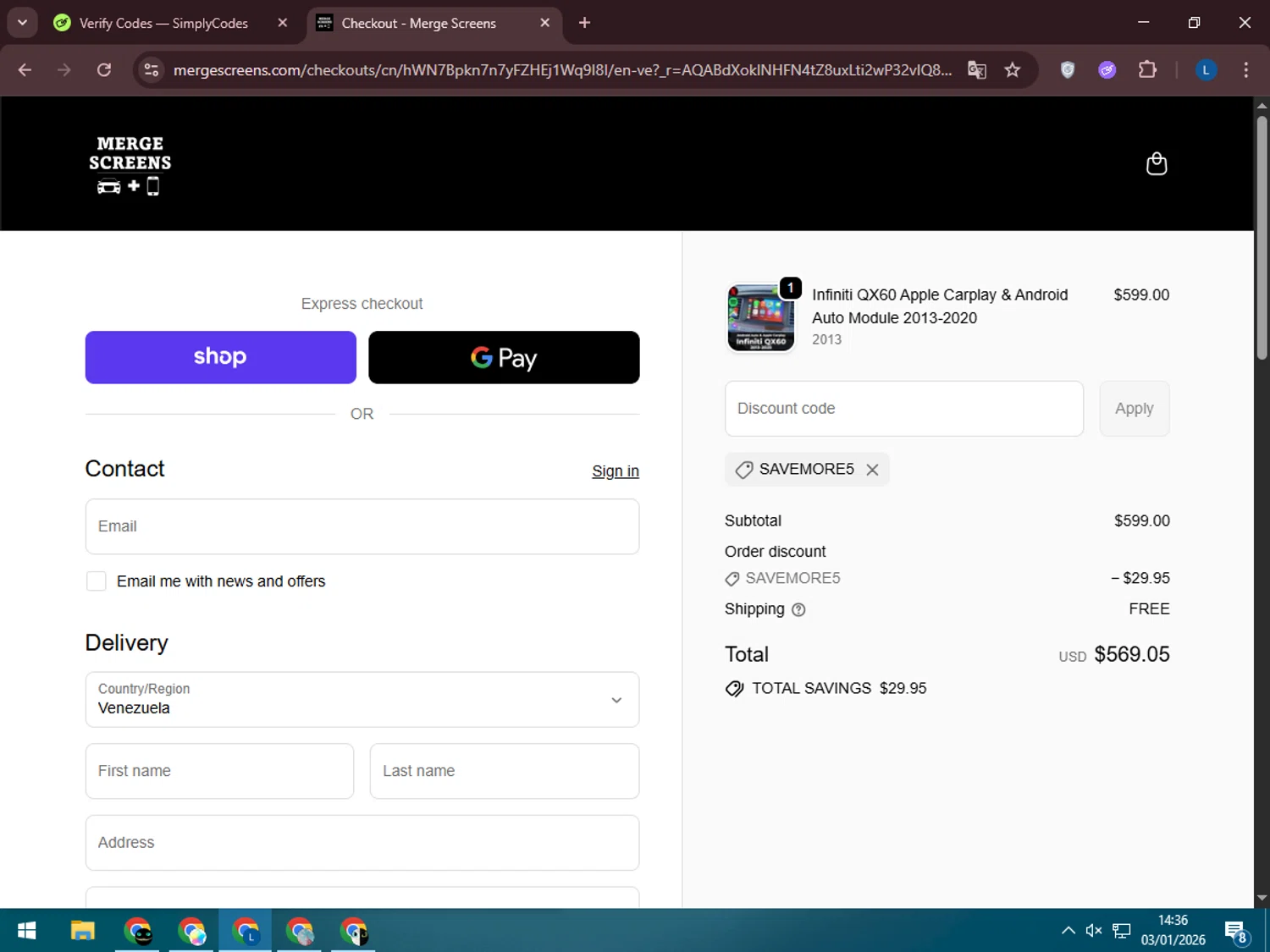
Task: Open the tab search dropdown arrow
Action: pyautogui.click(x=22, y=23)
